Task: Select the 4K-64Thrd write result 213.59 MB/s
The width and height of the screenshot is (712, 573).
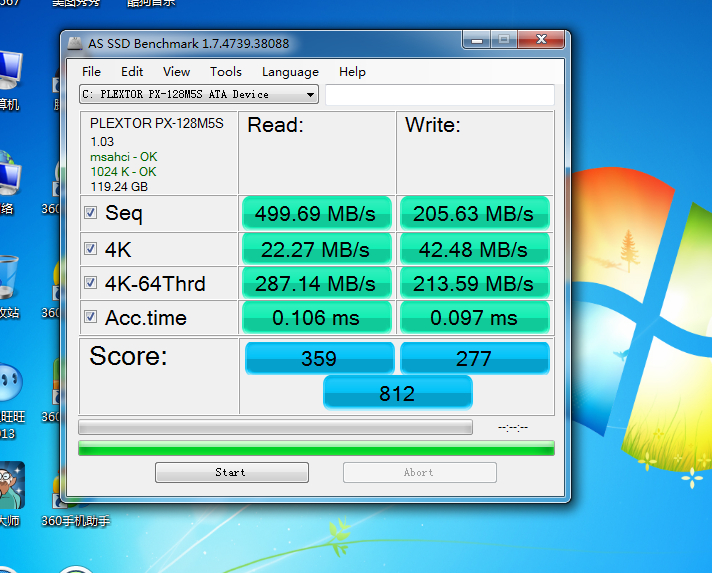Action: click(475, 283)
